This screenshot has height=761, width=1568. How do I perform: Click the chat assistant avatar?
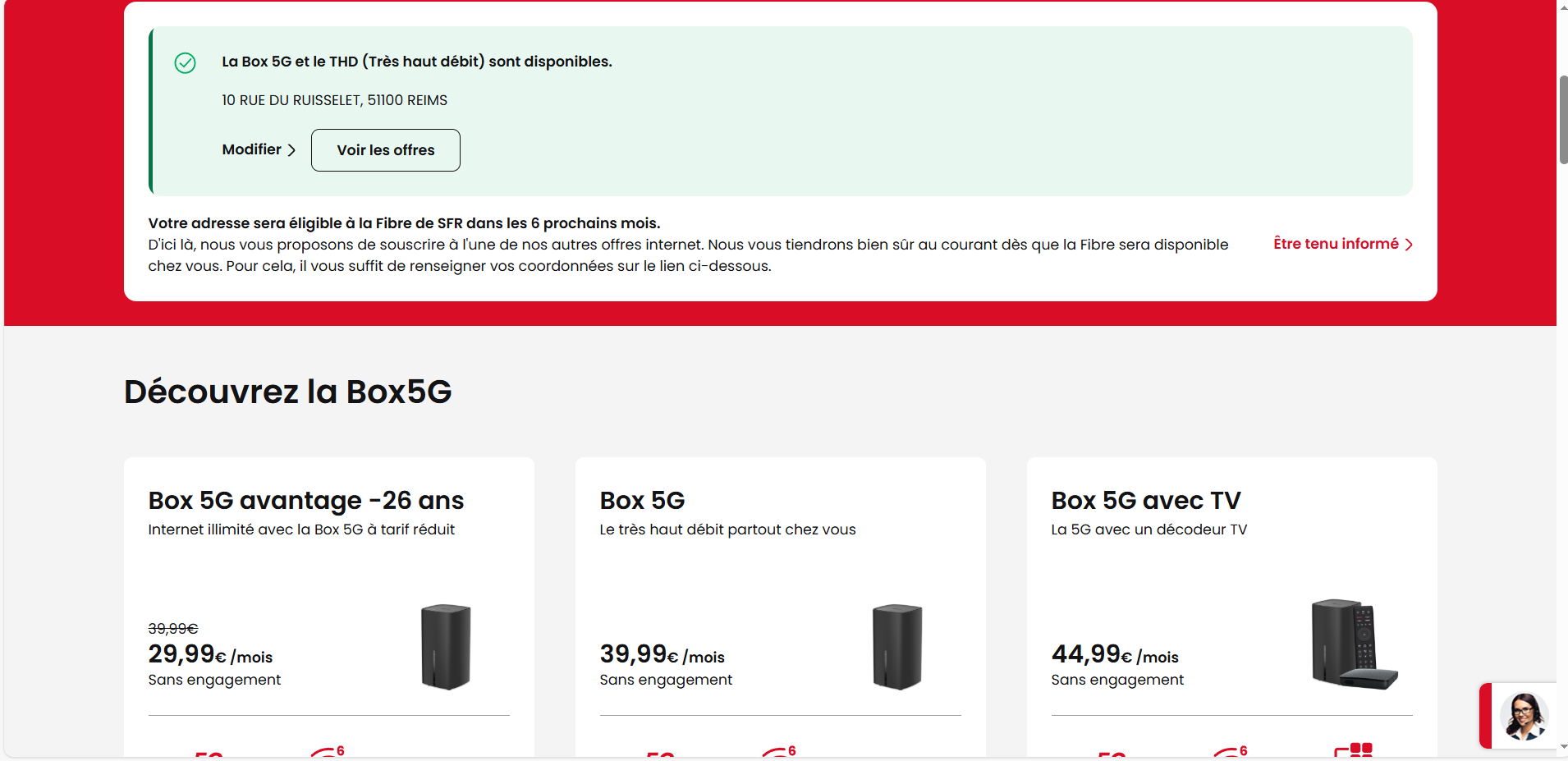click(1524, 716)
